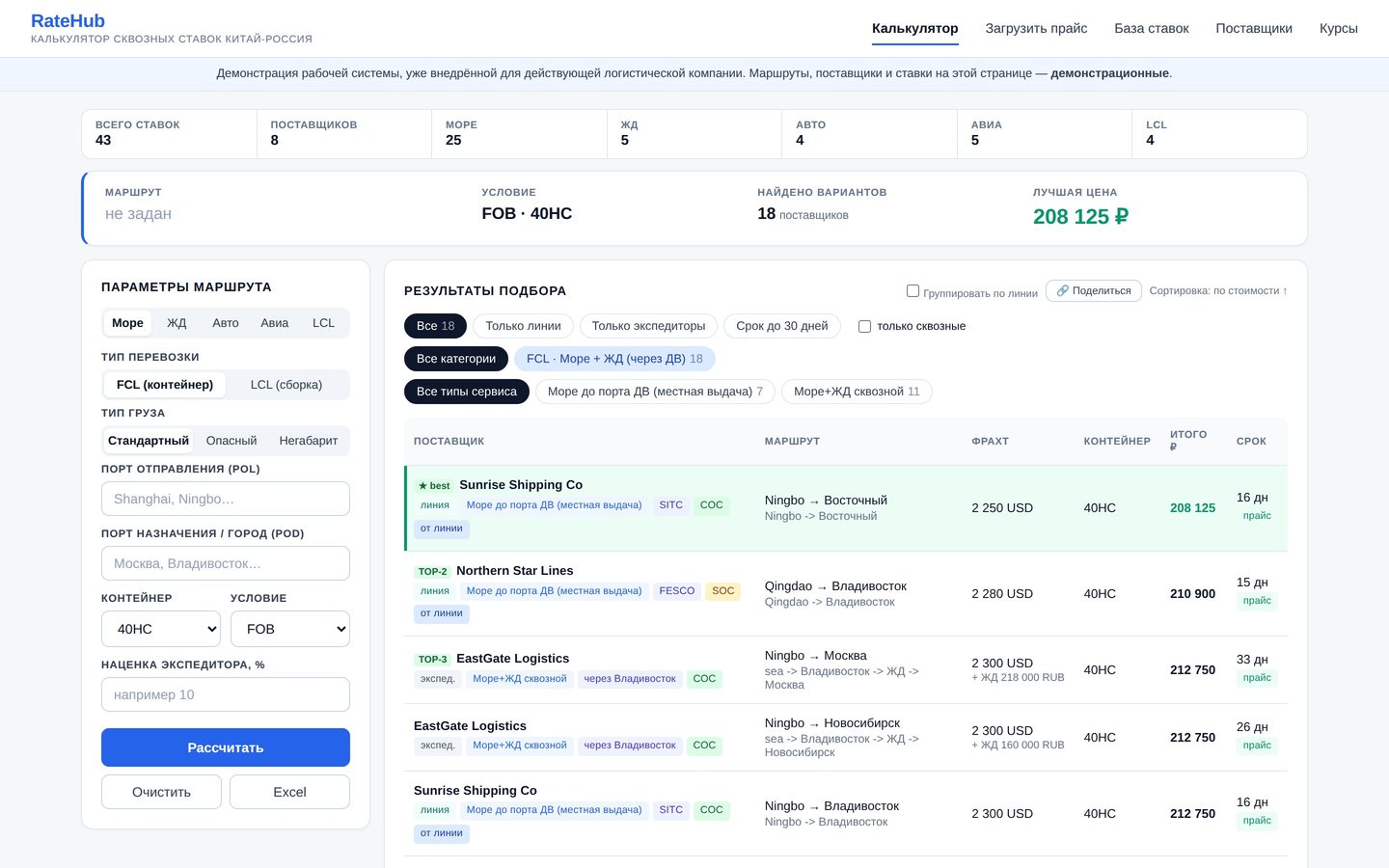Viewport: 1389px width, 868px height.
Task: Open Поставщики nav item
Action: (x=1253, y=28)
